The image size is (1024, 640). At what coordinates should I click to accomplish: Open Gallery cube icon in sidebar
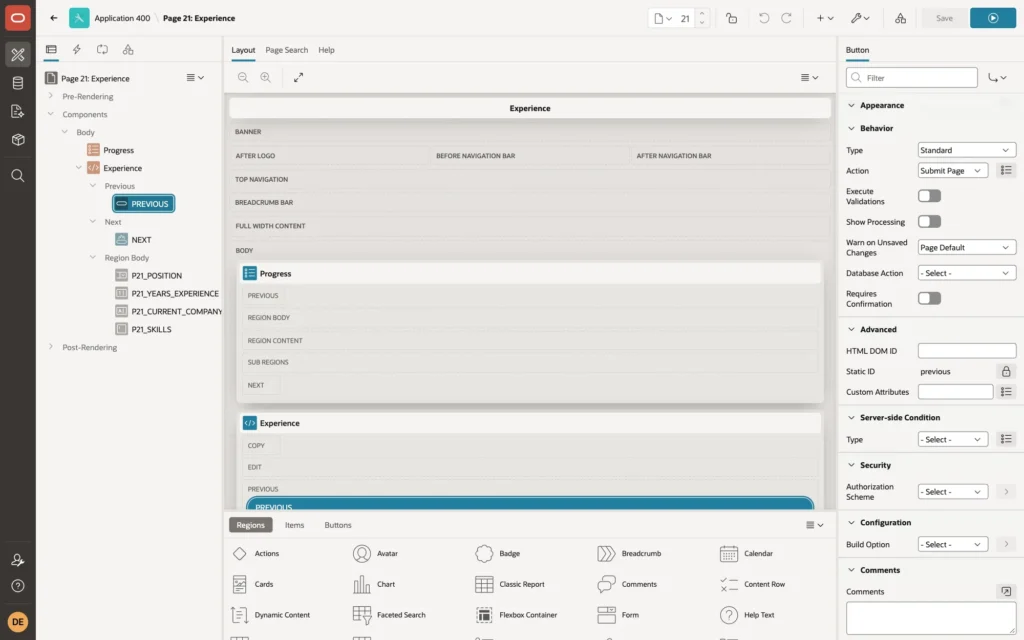[x=18, y=140]
